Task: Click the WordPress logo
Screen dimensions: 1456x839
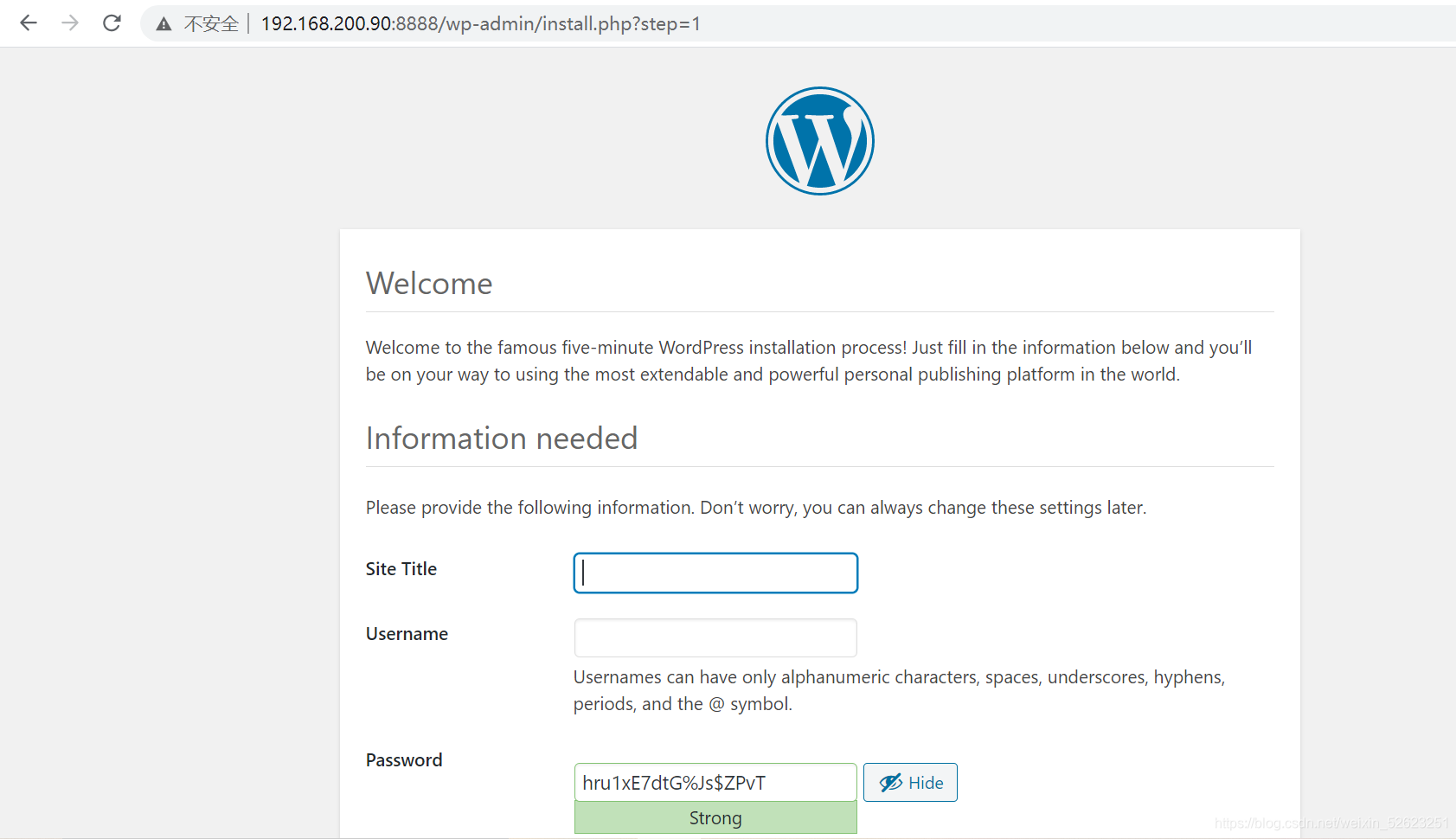Action: click(x=819, y=141)
